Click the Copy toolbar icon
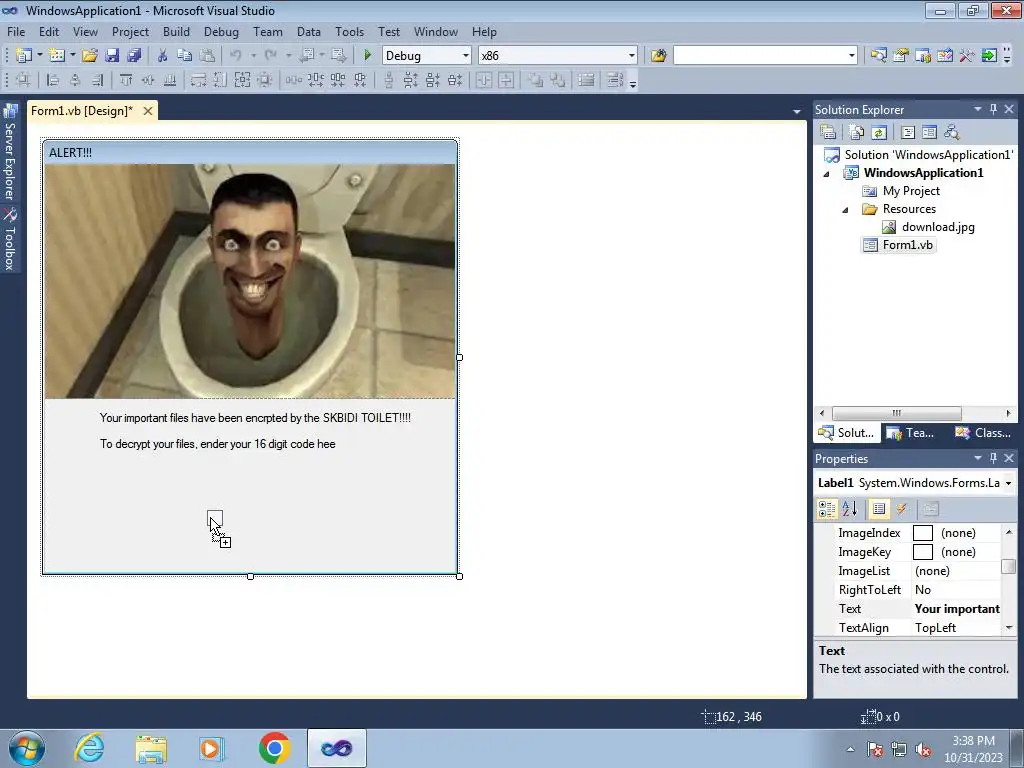This screenshot has width=1024, height=768. [184, 56]
